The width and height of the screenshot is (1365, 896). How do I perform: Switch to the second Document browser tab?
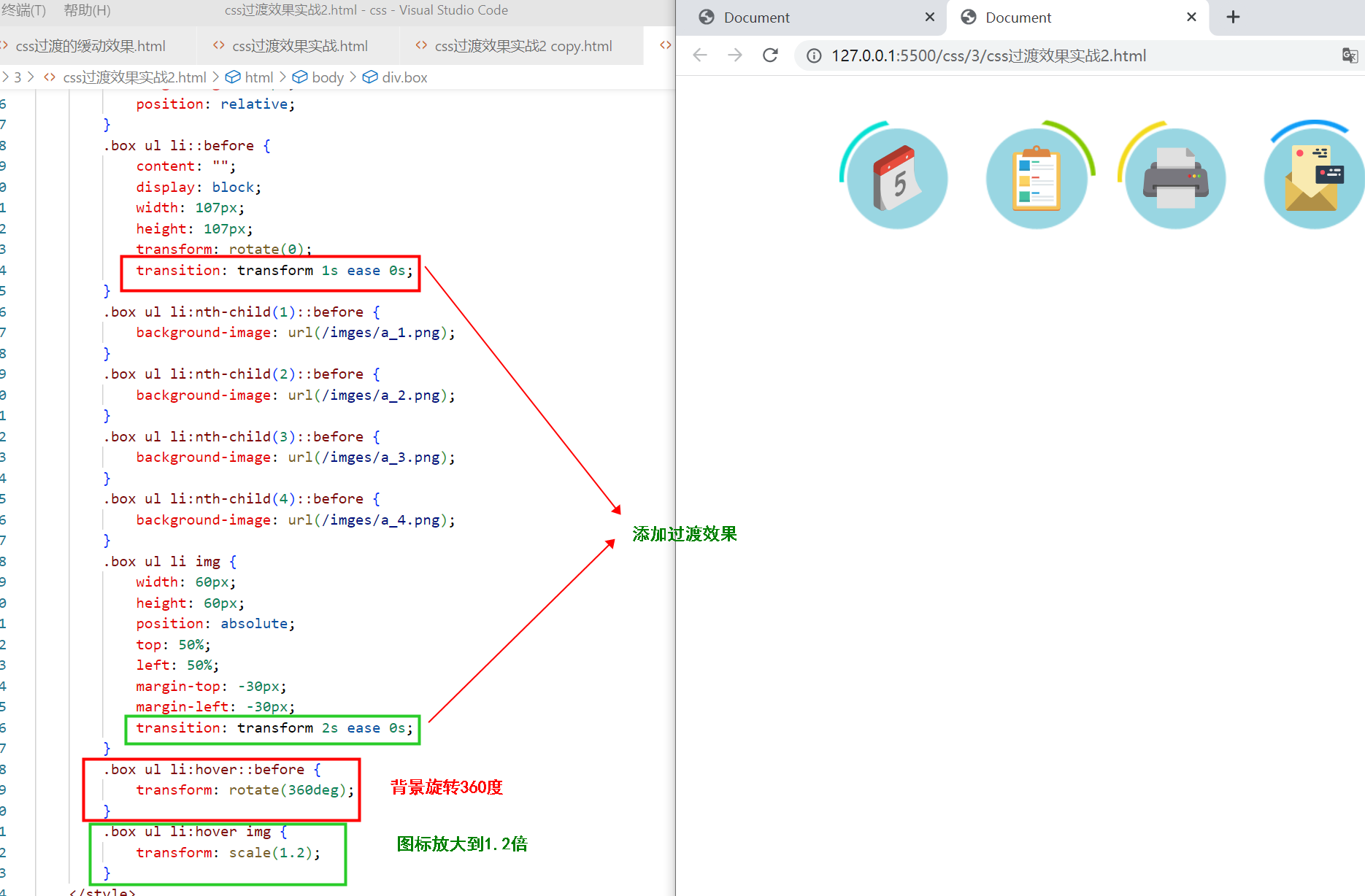[x=1077, y=18]
